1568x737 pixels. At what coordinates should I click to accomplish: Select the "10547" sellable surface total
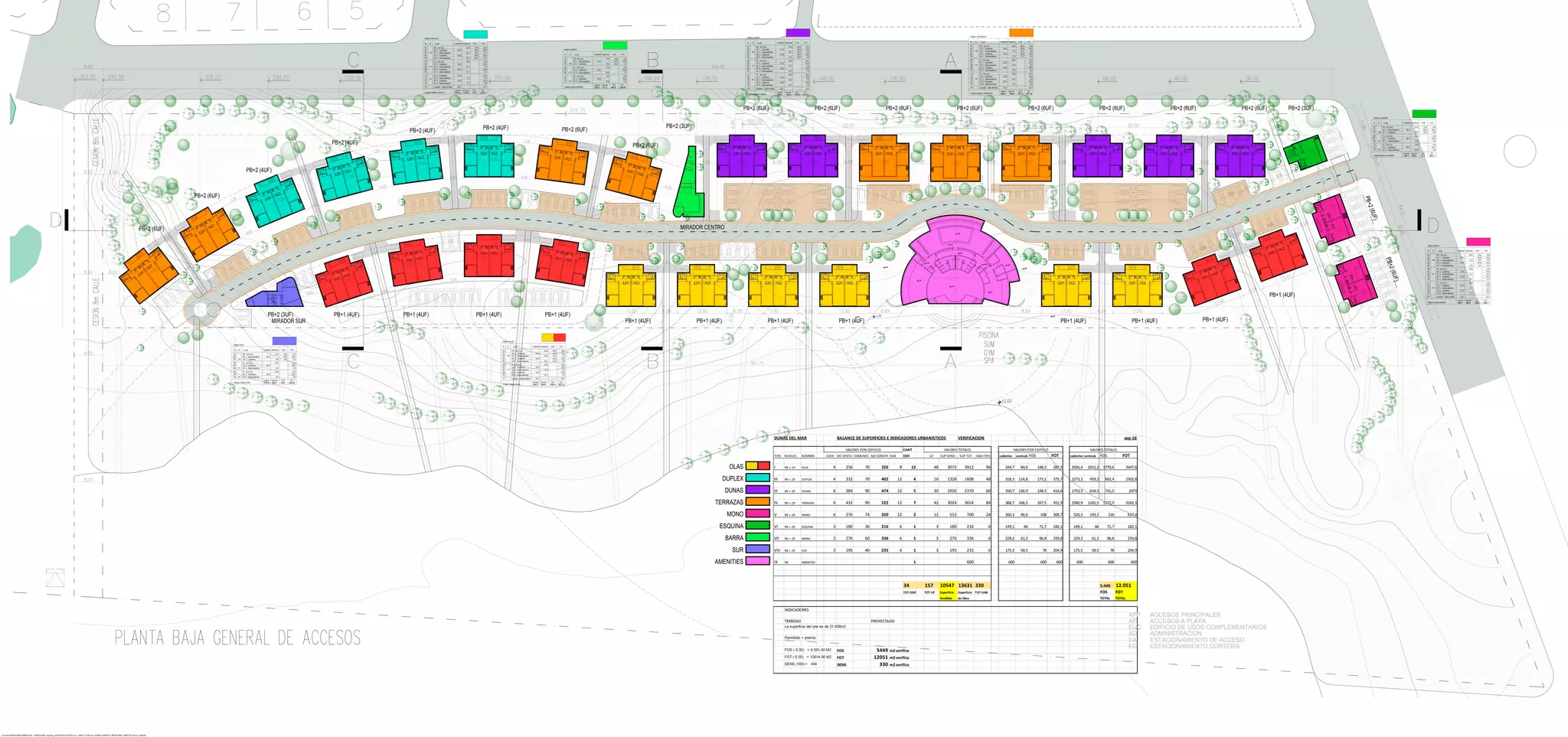pyautogui.click(x=947, y=585)
